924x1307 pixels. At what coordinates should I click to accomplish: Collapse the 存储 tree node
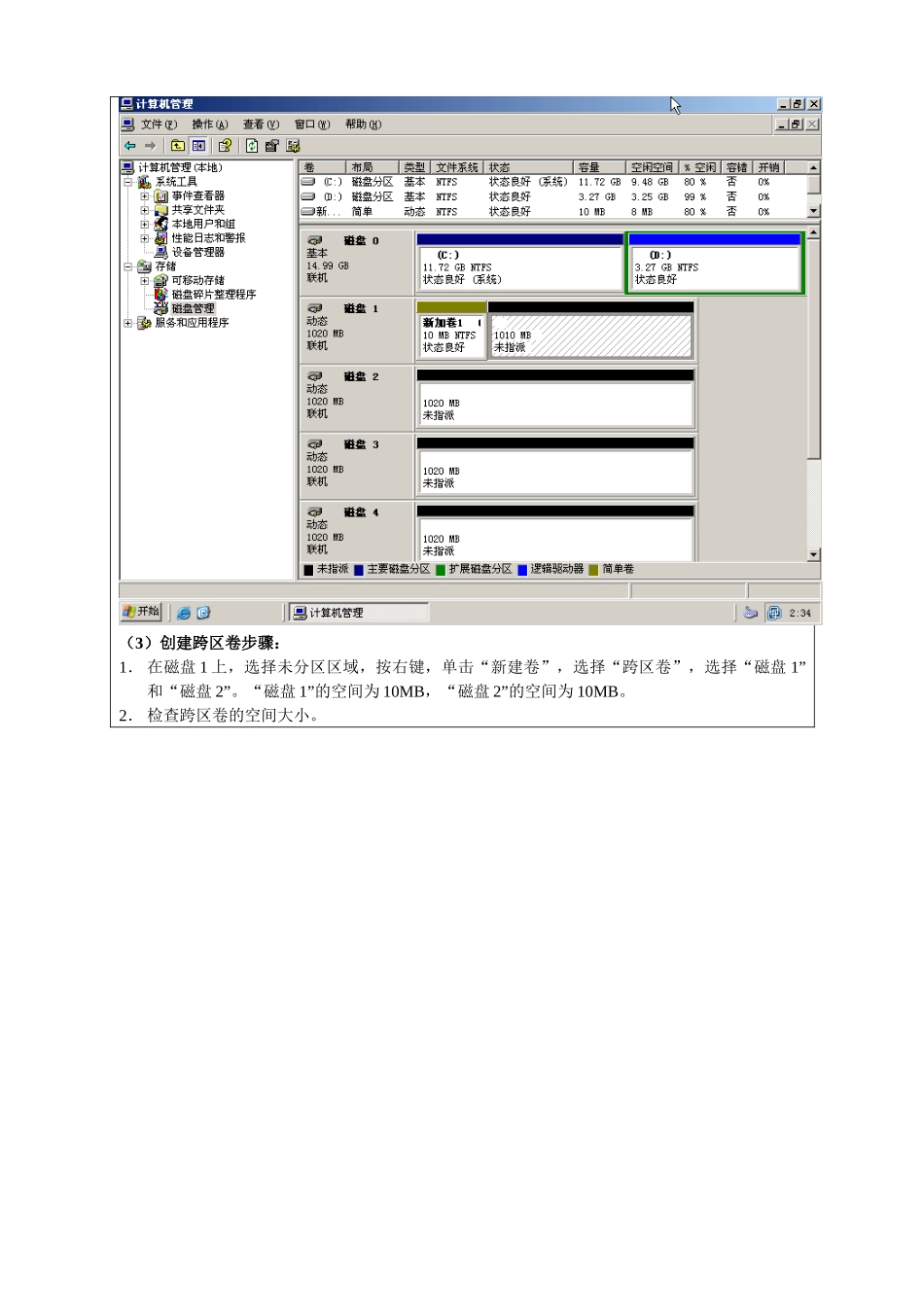point(127,266)
